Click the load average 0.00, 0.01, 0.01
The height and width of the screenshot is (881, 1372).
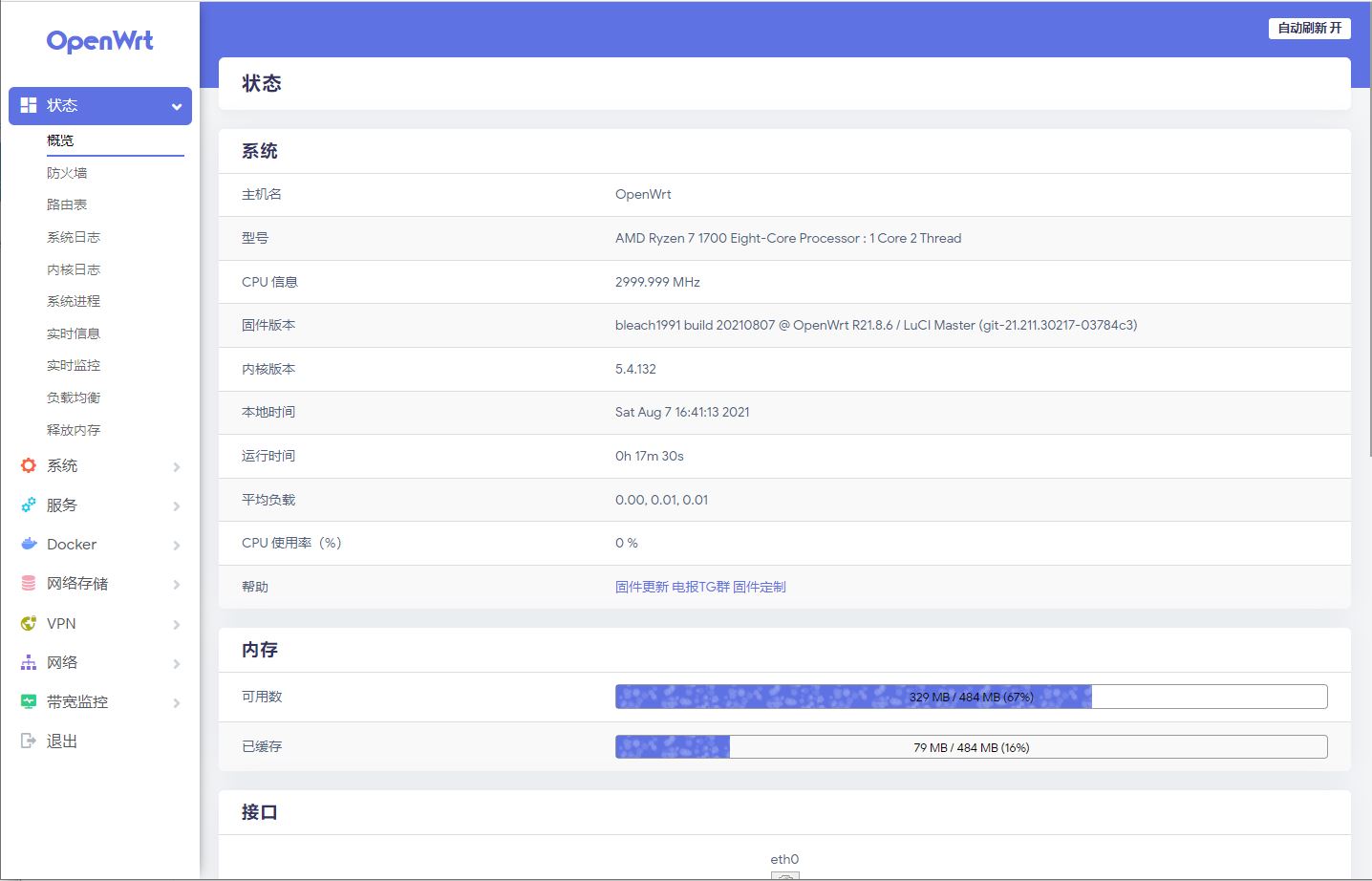pyautogui.click(x=661, y=500)
